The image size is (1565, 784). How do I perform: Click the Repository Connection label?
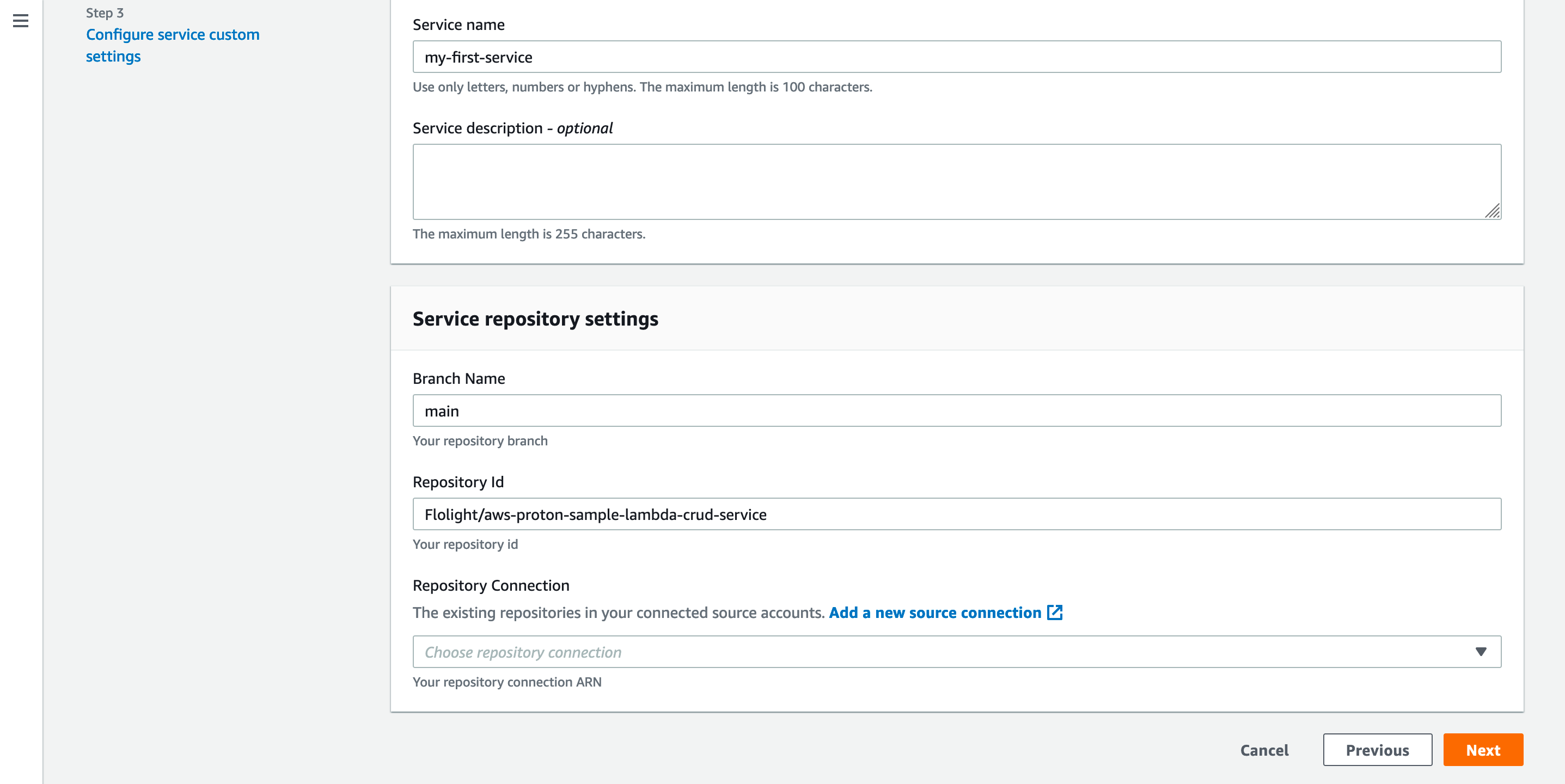tap(490, 585)
